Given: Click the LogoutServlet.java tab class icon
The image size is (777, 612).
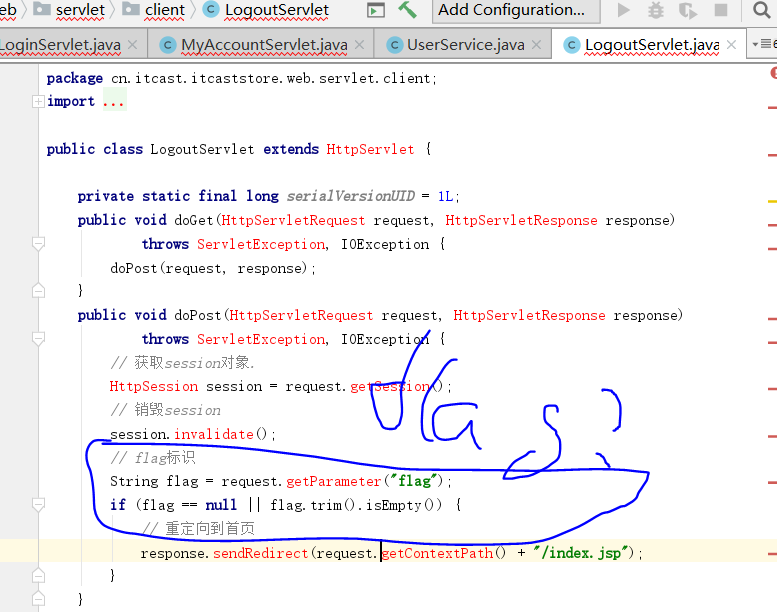Looking at the screenshot, I should pyautogui.click(x=571, y=46).
